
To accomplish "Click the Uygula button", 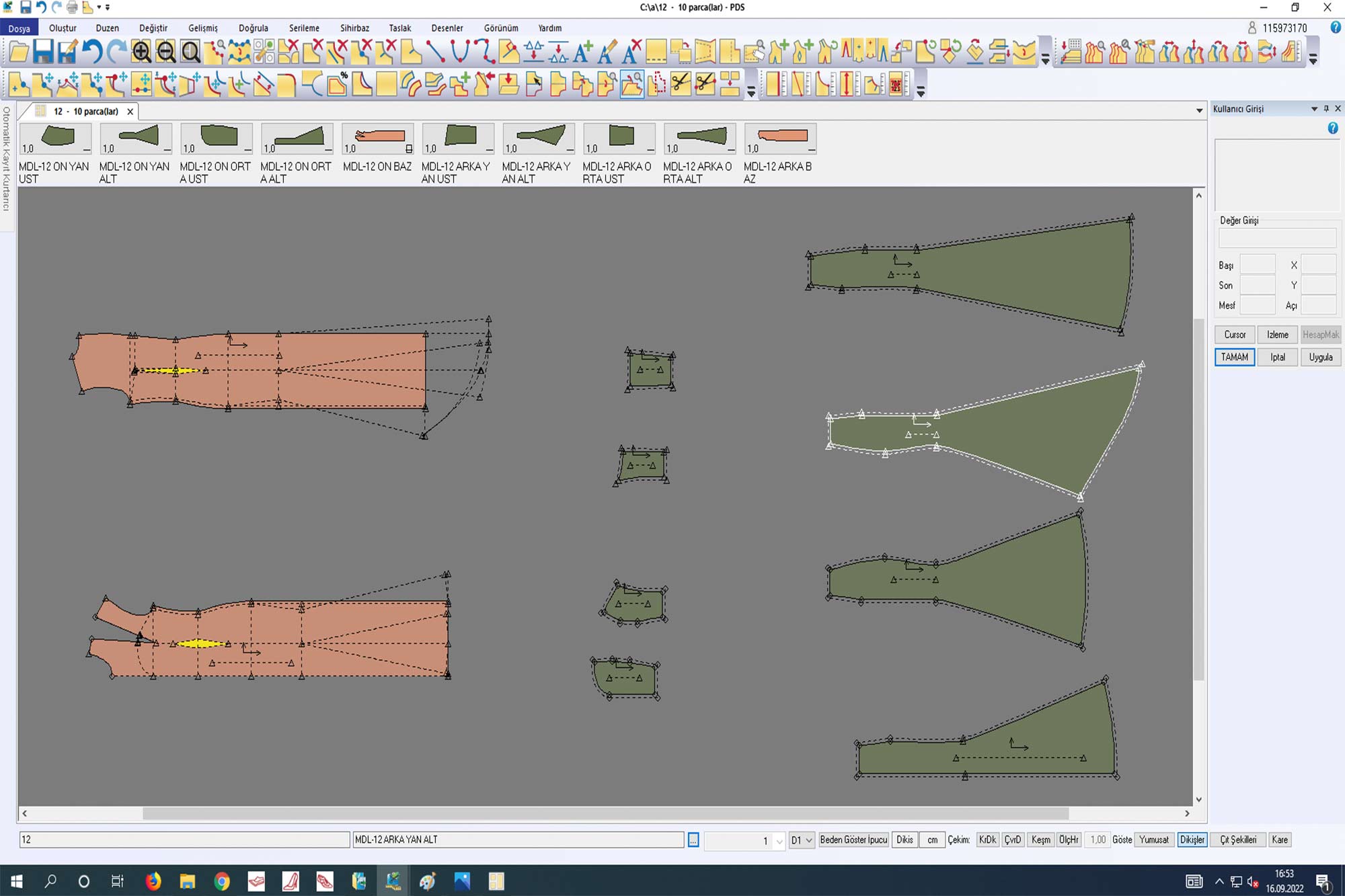I will pyautogui.click(x=1320, y=357).
